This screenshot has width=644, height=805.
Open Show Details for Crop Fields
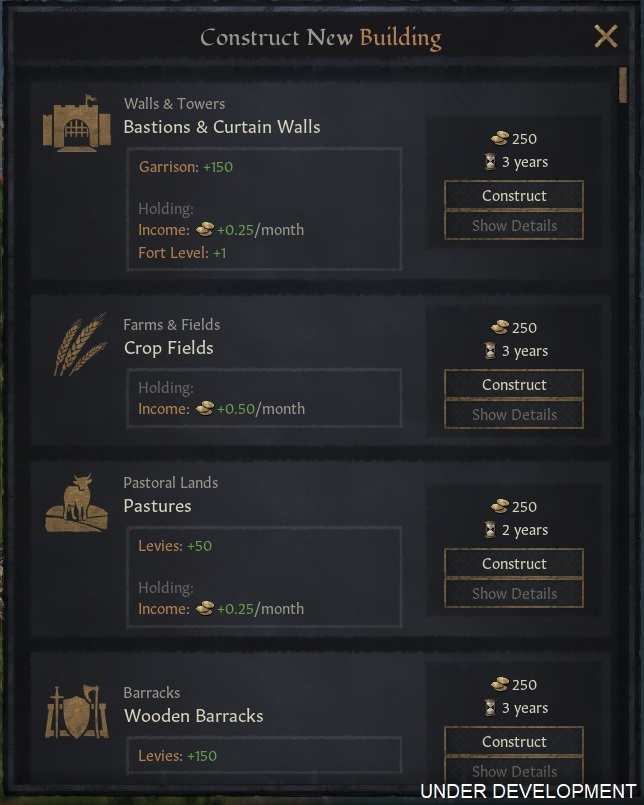(x=513, y=414)
